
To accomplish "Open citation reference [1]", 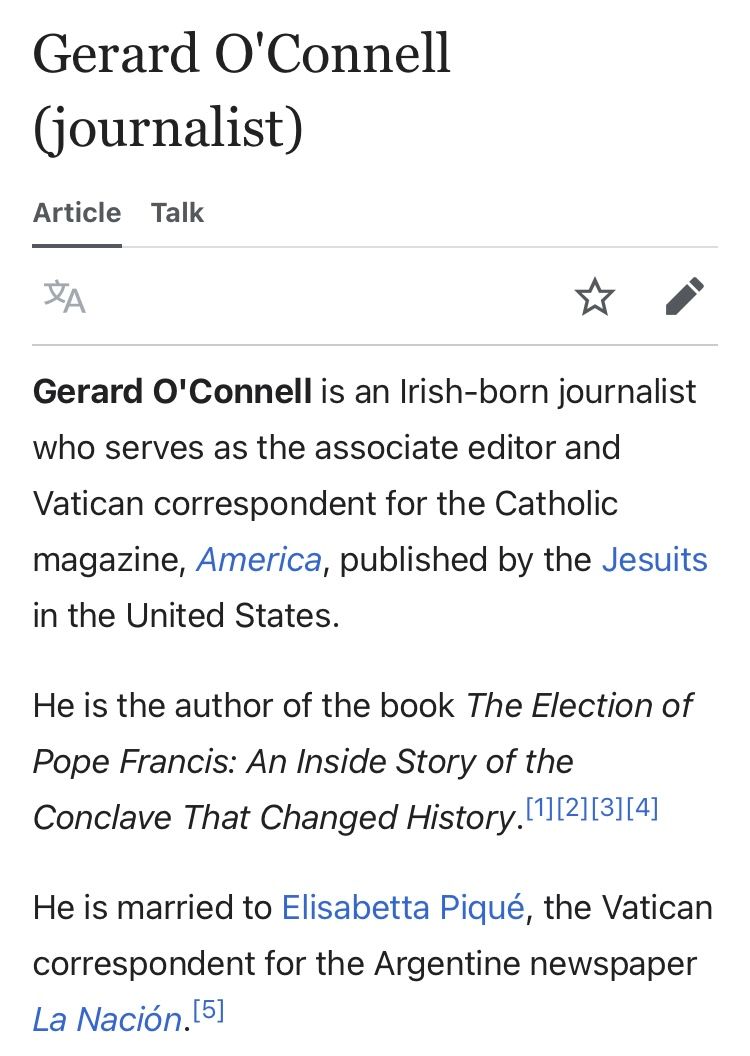I will click(539, 807).
